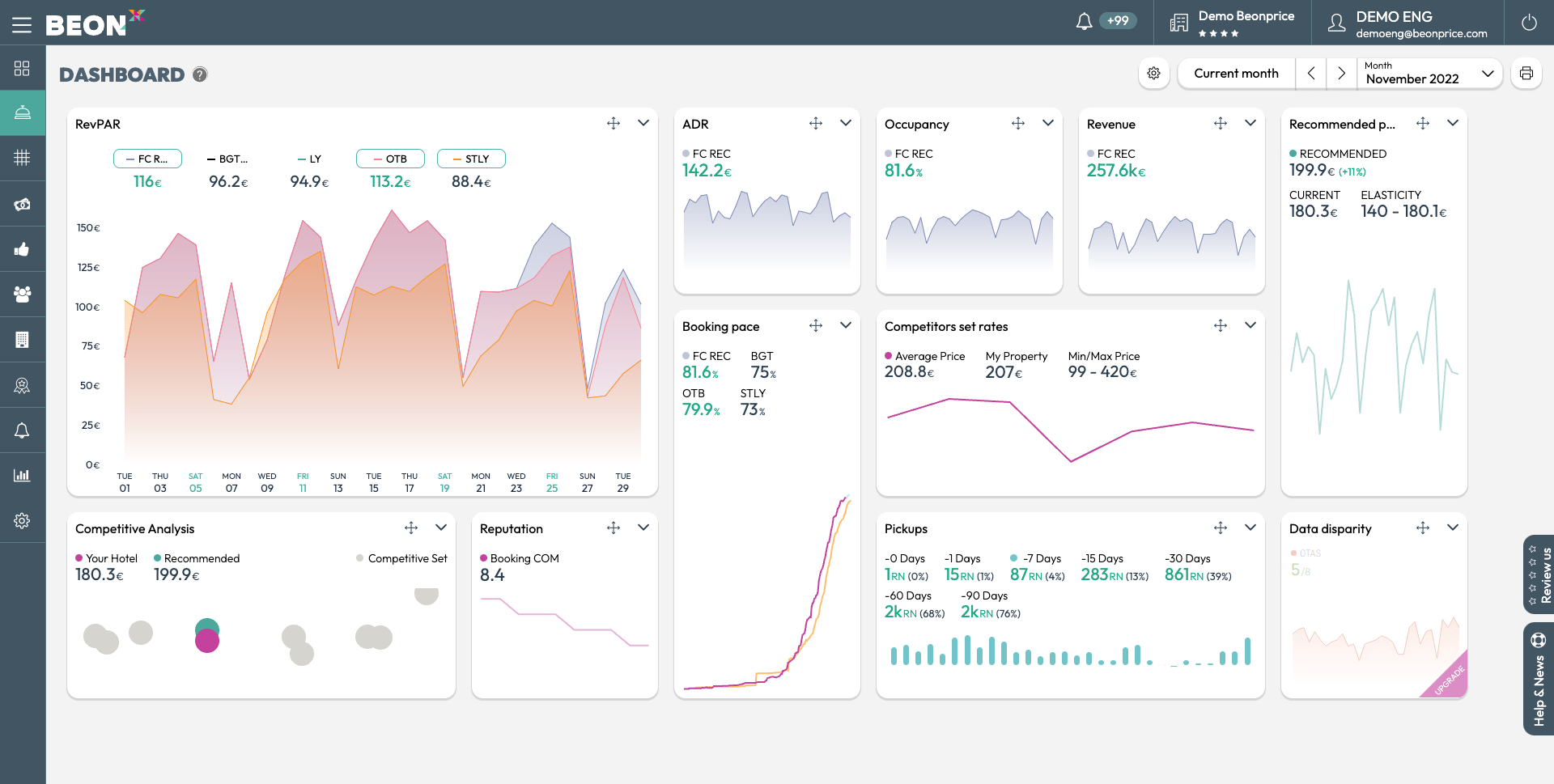Open the hamburger main menu
This screenshot has height=784, width=1554.
[22, 24]
